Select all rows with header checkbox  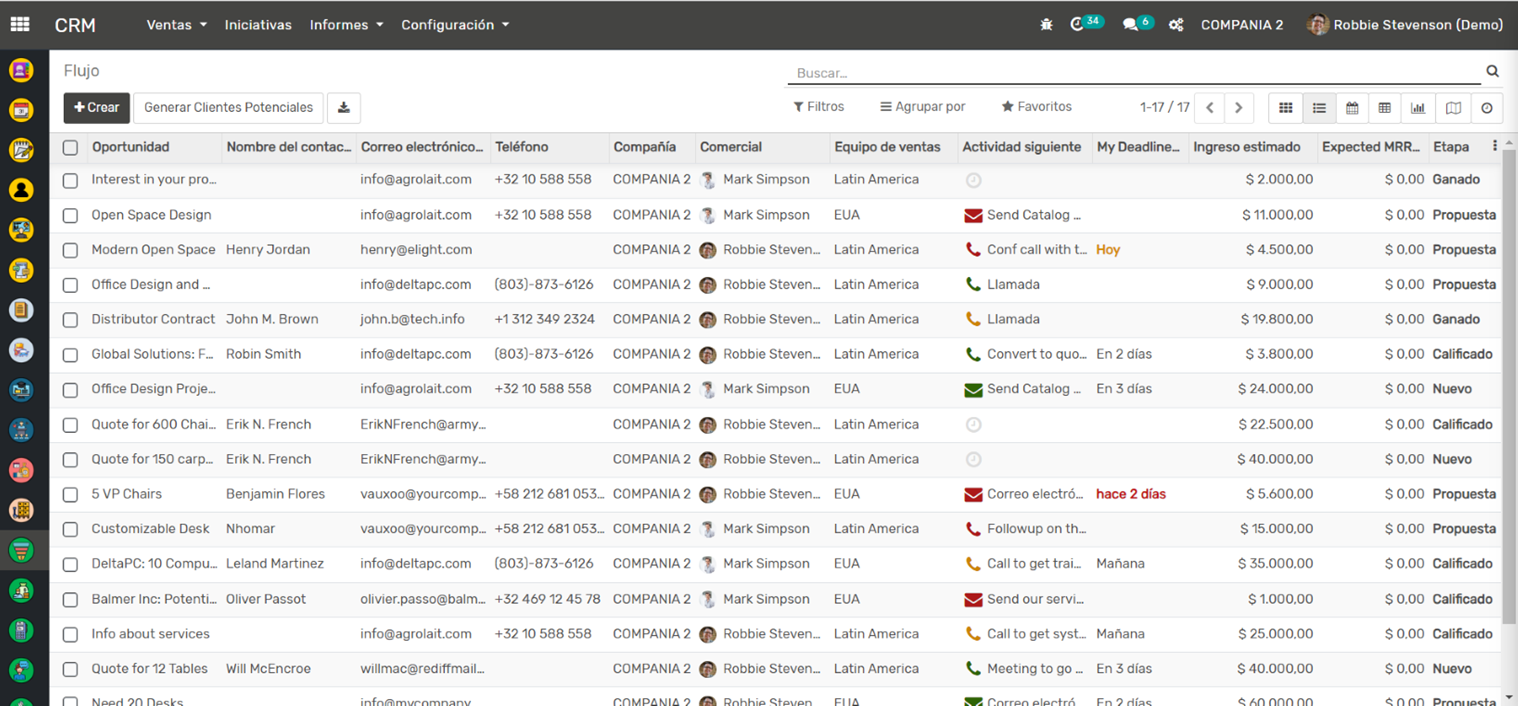point(70,148)
